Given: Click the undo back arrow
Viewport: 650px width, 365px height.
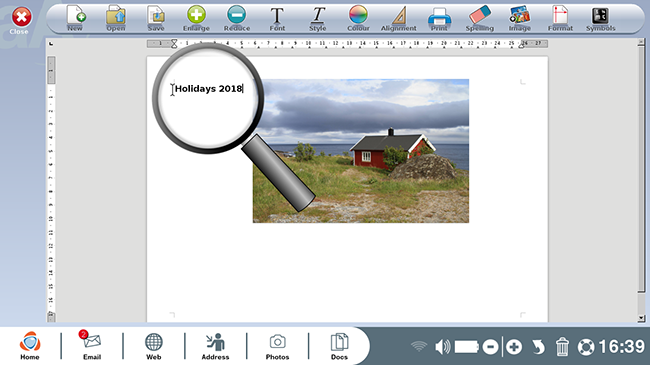Looking at the screenshot, I should coord(538,347).
